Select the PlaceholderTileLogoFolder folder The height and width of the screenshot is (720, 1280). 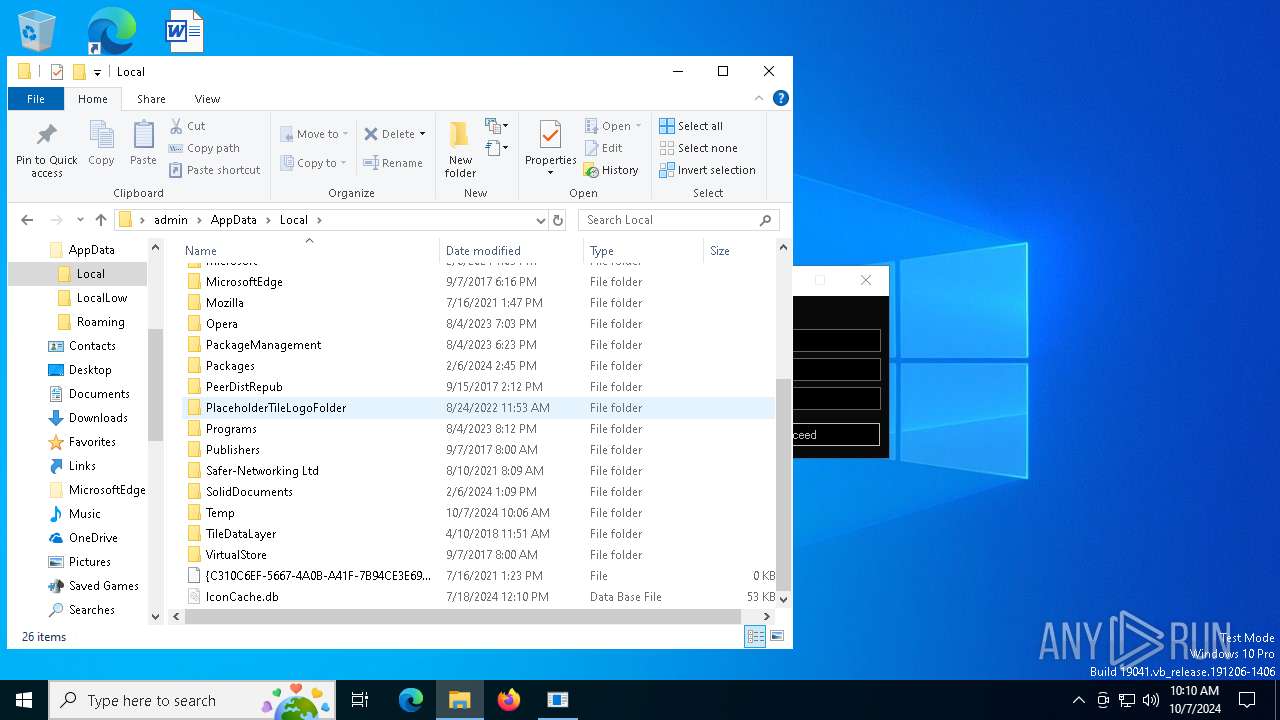pos(478,408)
